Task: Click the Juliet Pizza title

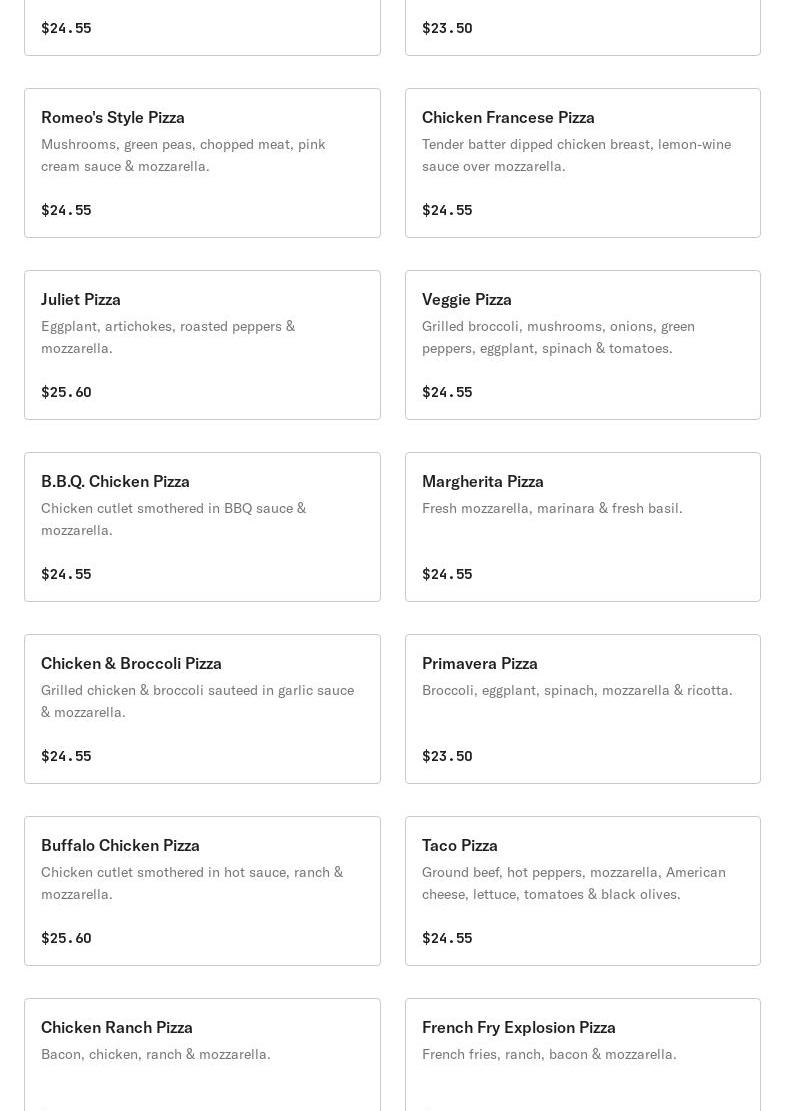Action: (81, 299)
